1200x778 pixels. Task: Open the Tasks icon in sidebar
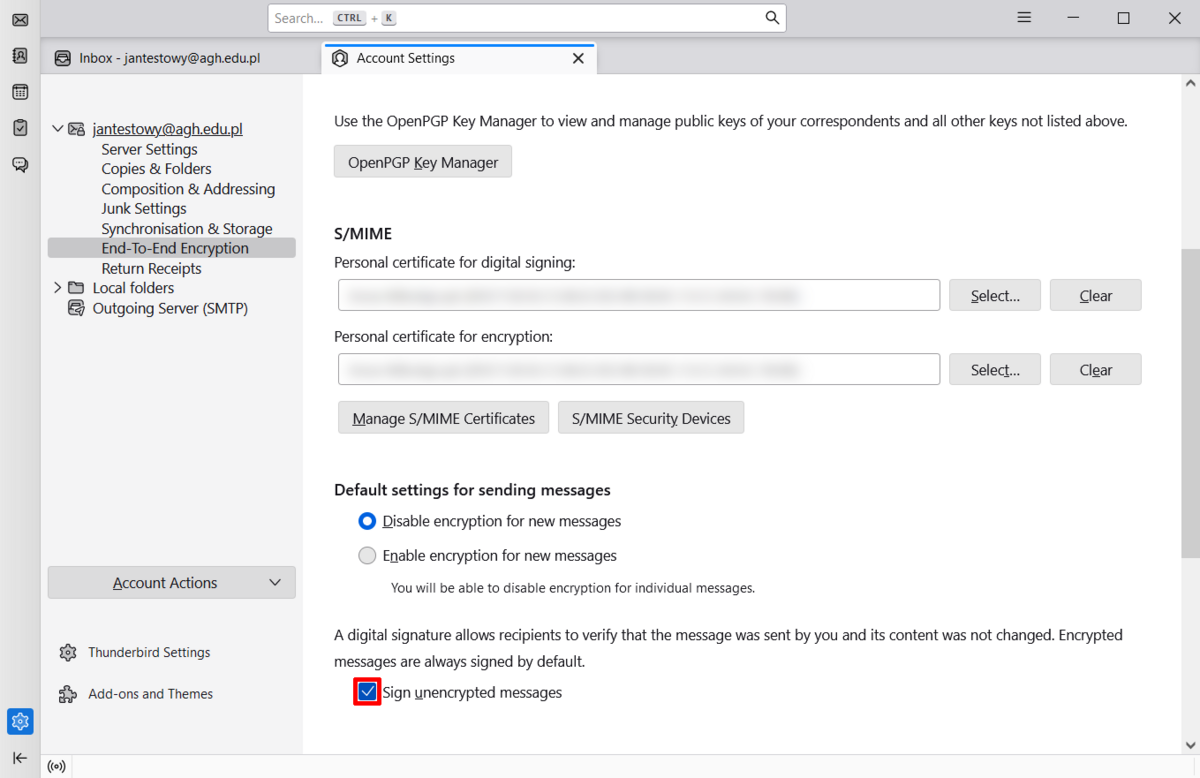(x=20, y=128)
